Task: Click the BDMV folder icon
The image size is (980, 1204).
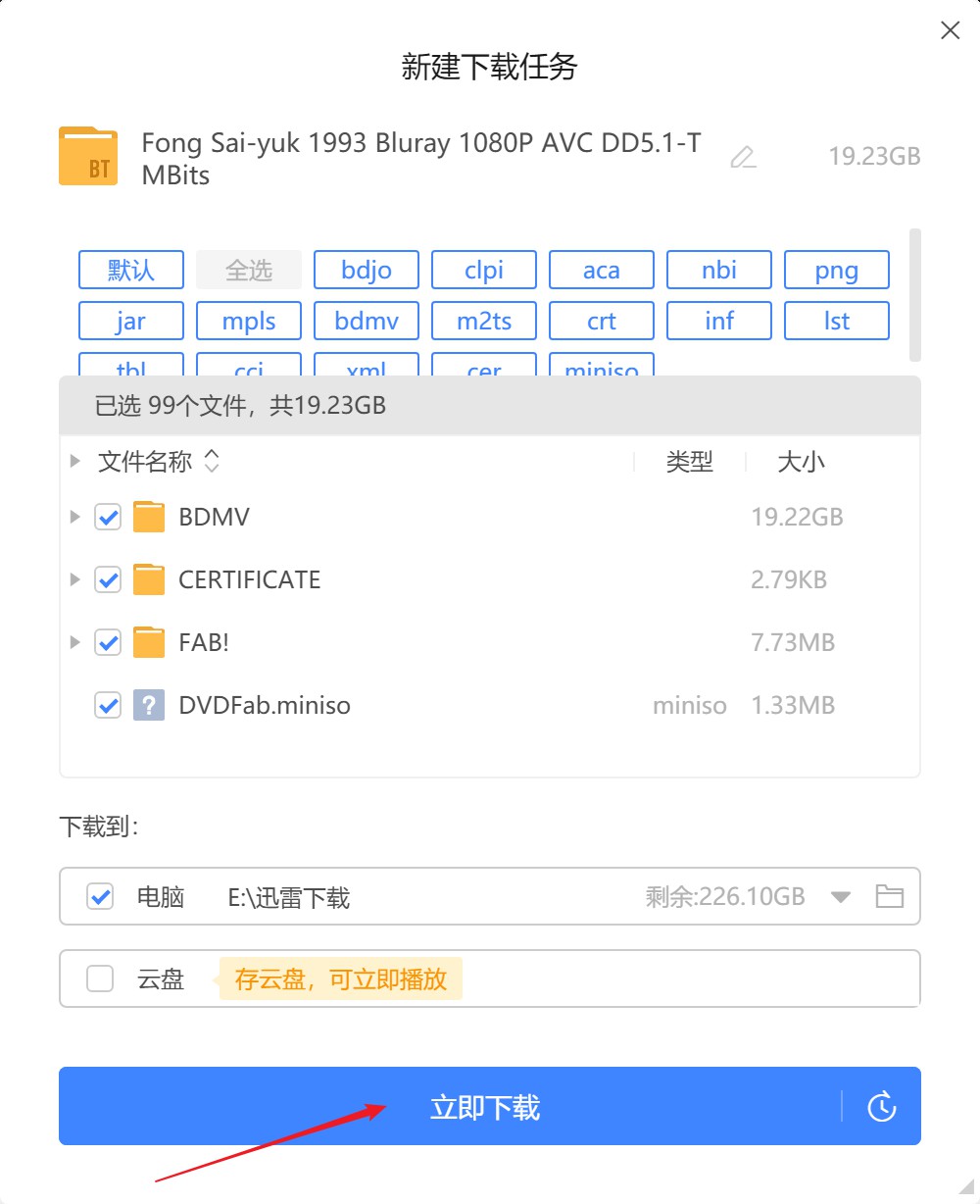Action: pos(149,517)
